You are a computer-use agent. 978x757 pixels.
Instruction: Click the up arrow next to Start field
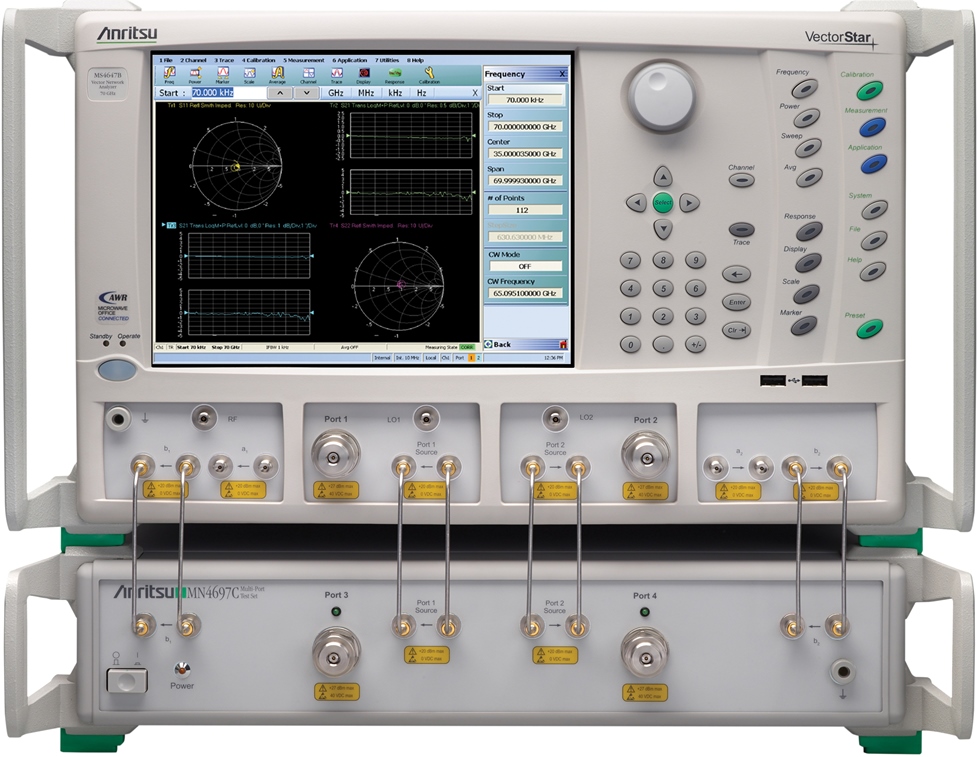(x=281, y=92)
